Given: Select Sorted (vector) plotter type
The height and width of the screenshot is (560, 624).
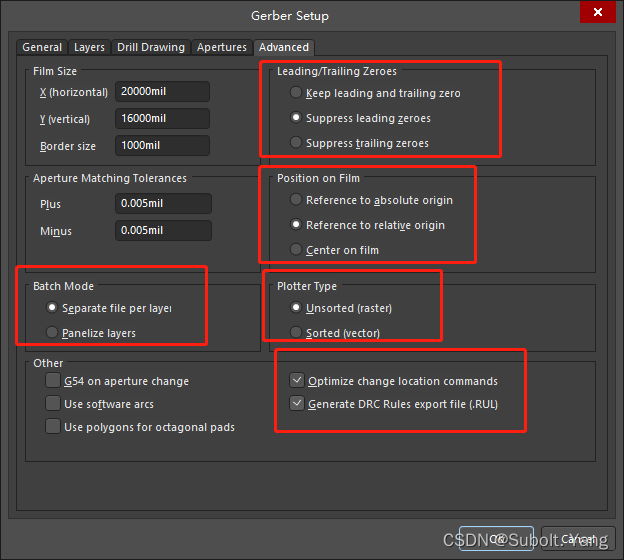Looking at the screenshot, I should coord(296,333).
